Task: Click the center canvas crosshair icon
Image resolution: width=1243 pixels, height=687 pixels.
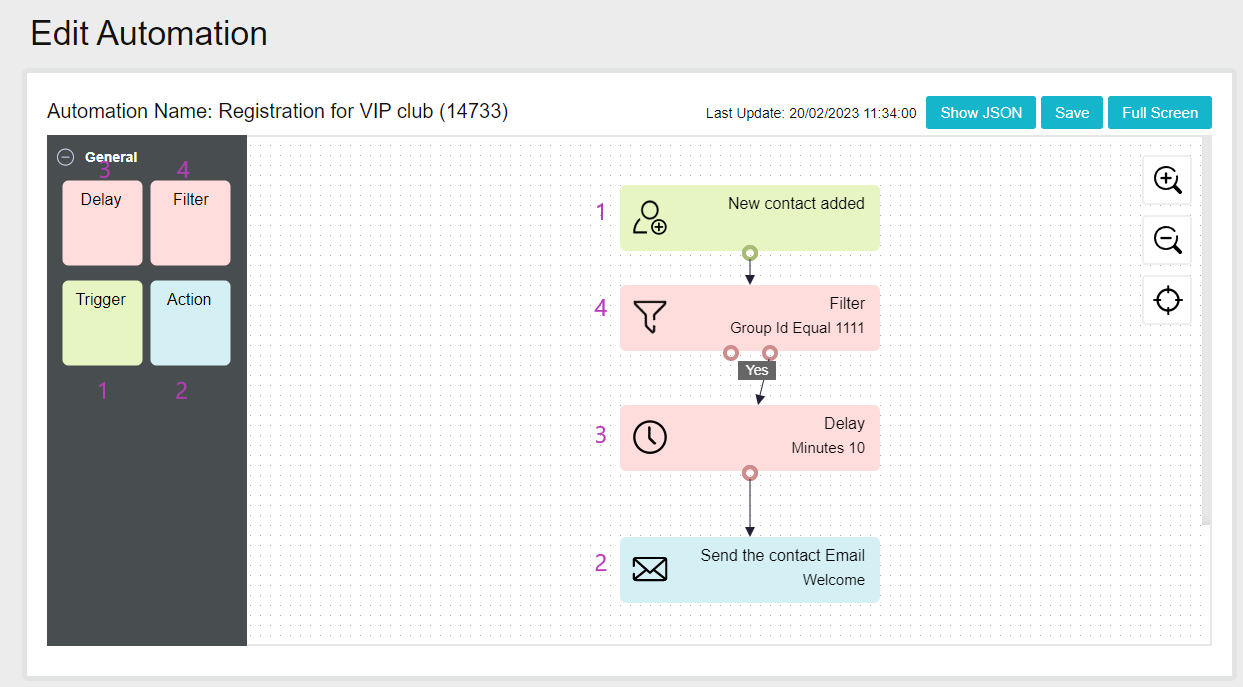Action: (x=1167, y=300)
